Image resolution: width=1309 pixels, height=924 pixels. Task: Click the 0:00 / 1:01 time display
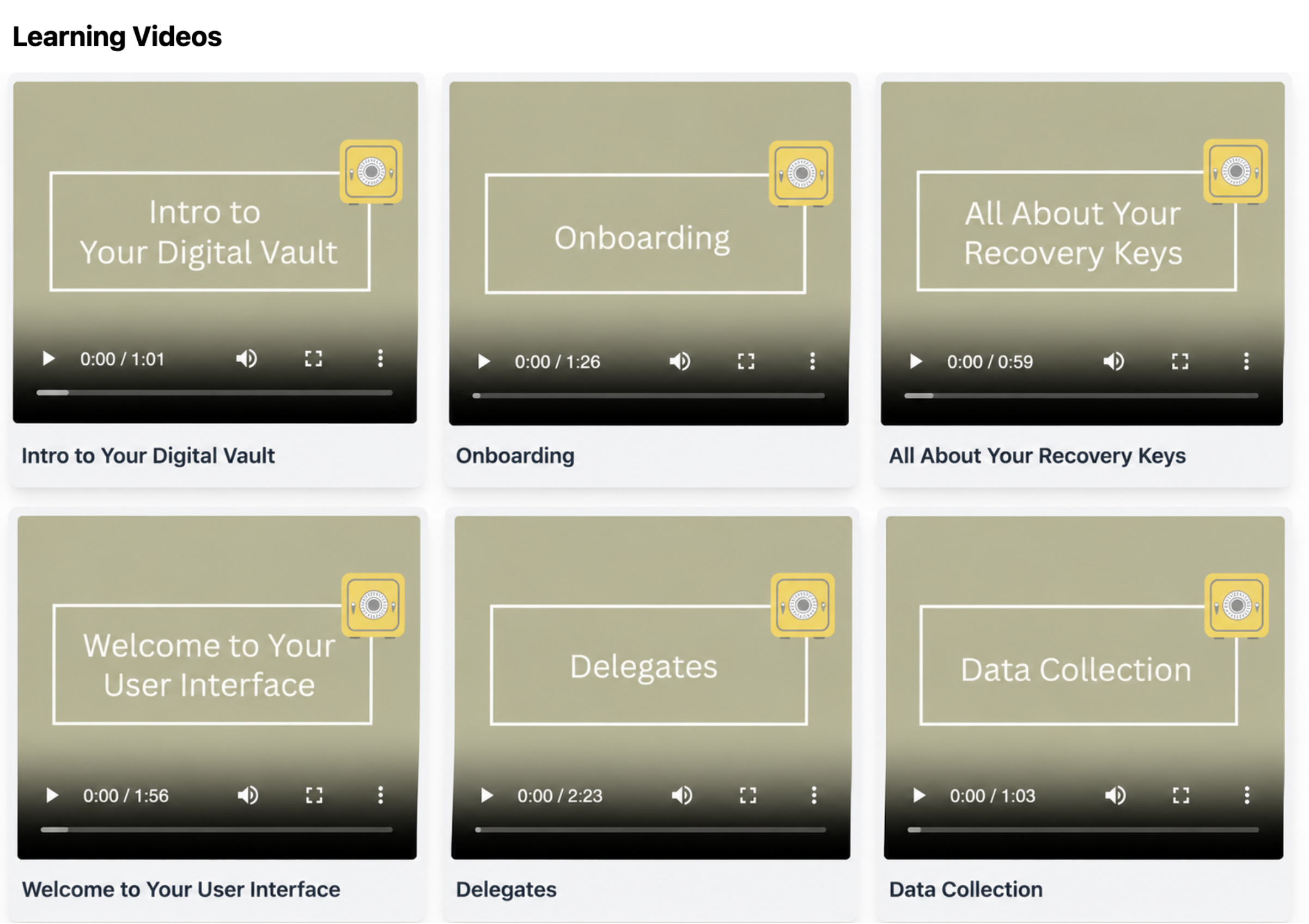tap(122, 360)
